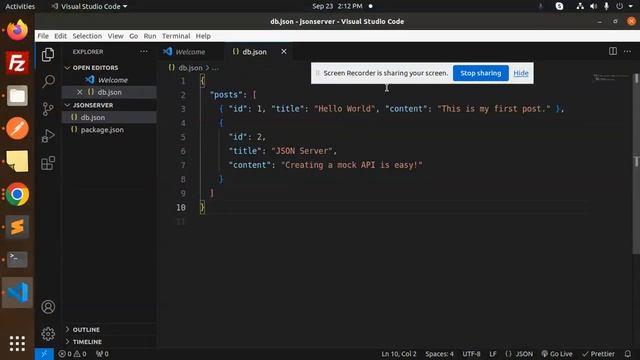Open Postman from the dock
This screenshot has width=640, height=360.
click(x=17, y=128)
